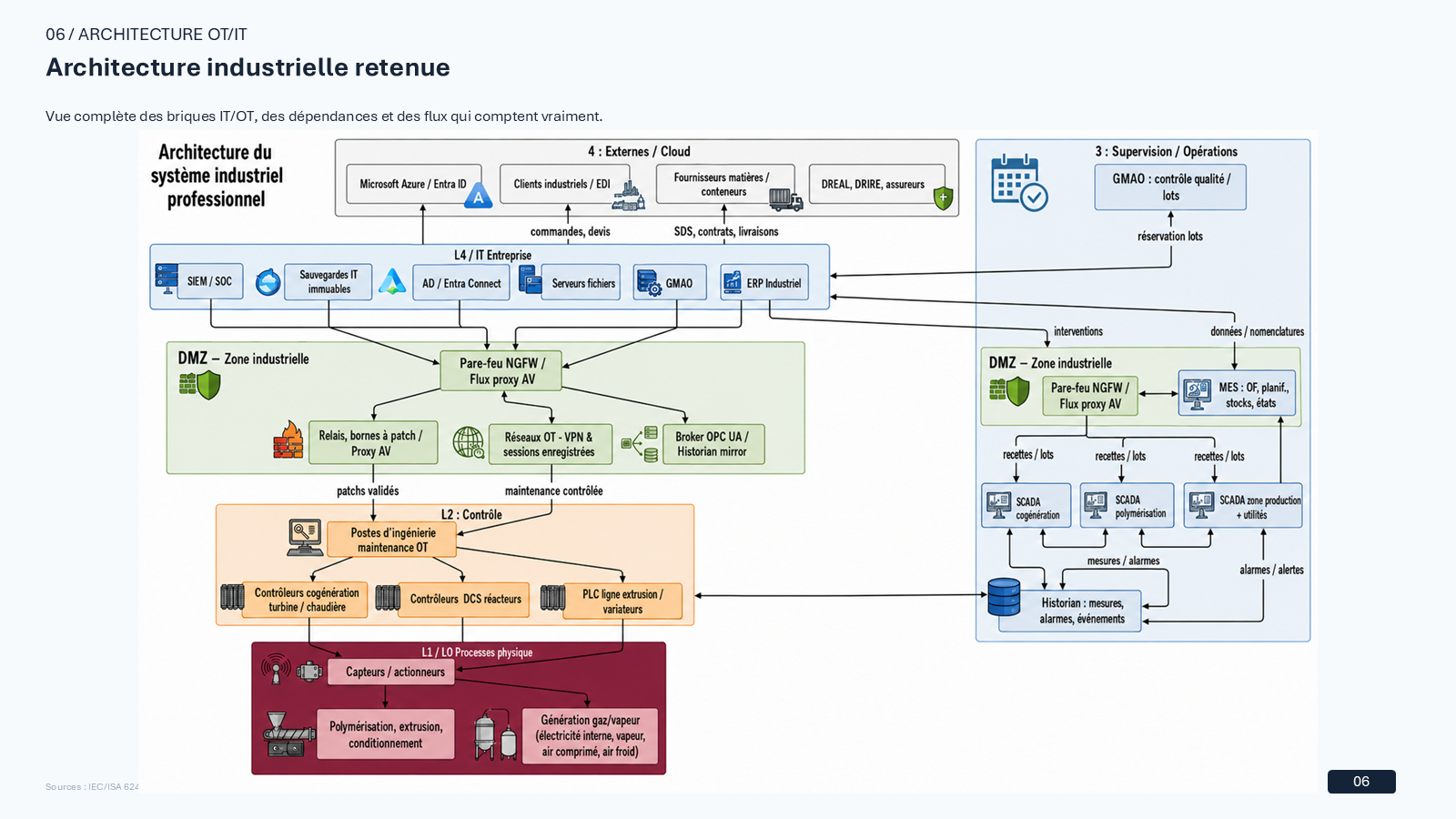Click the delivery truck icon beside Fournisseurs matières

(x=785, y=198)
